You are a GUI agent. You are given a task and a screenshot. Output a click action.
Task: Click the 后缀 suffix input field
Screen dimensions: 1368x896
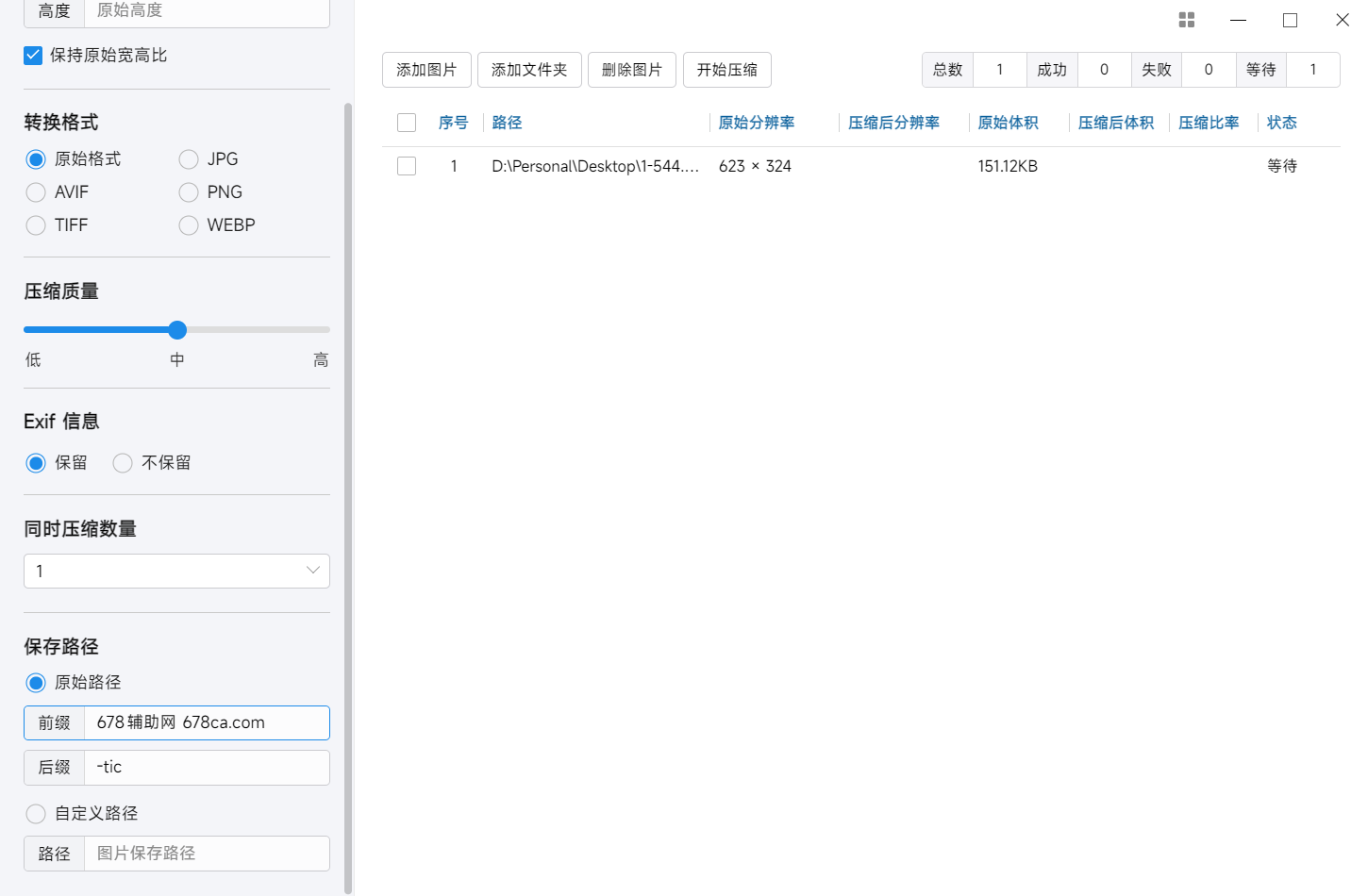click(x=207, y=767)
